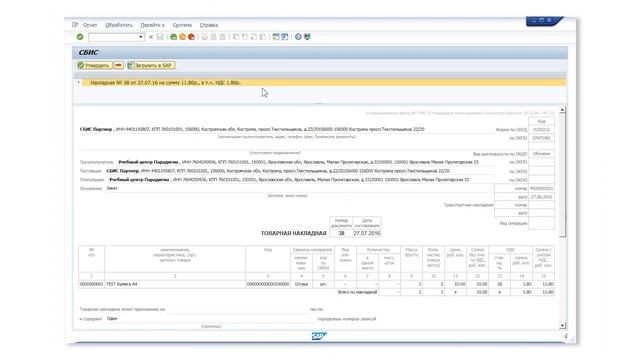Open the Обработать menu
Image resolution: width=640 pixels, height=360 pixels.
119,25
